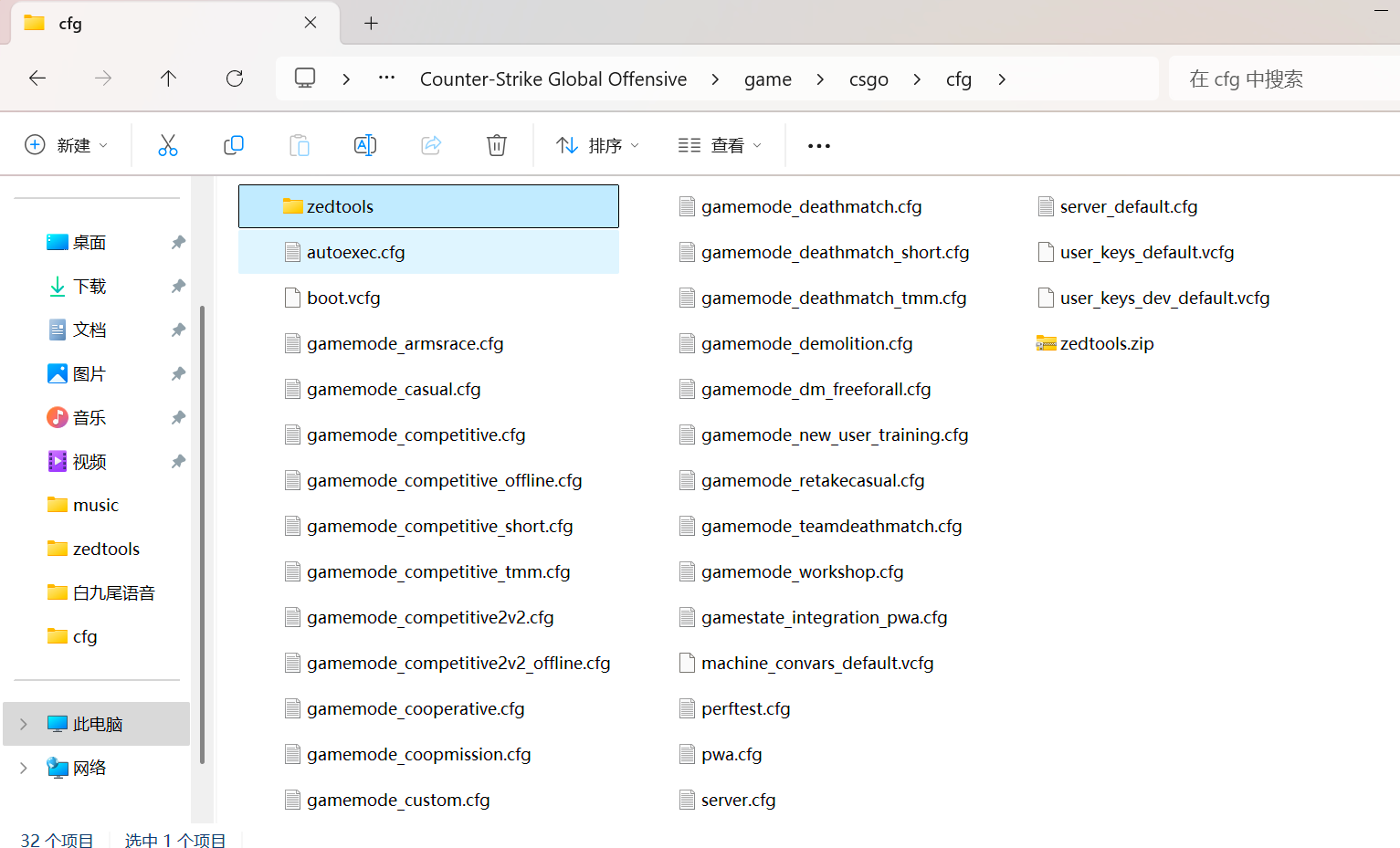Close the cfg tab
The height and width of the screenshot is (848, 1400).
tap(311, 23)
